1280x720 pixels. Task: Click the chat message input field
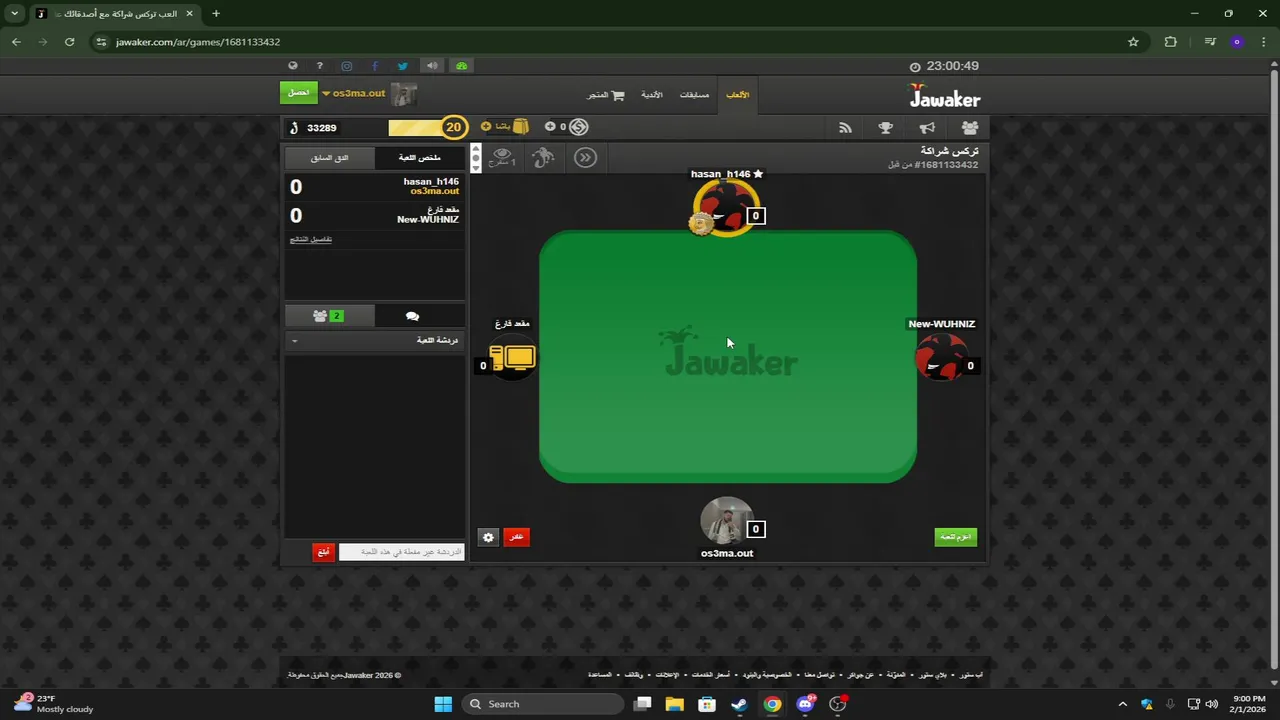point(401,552)
